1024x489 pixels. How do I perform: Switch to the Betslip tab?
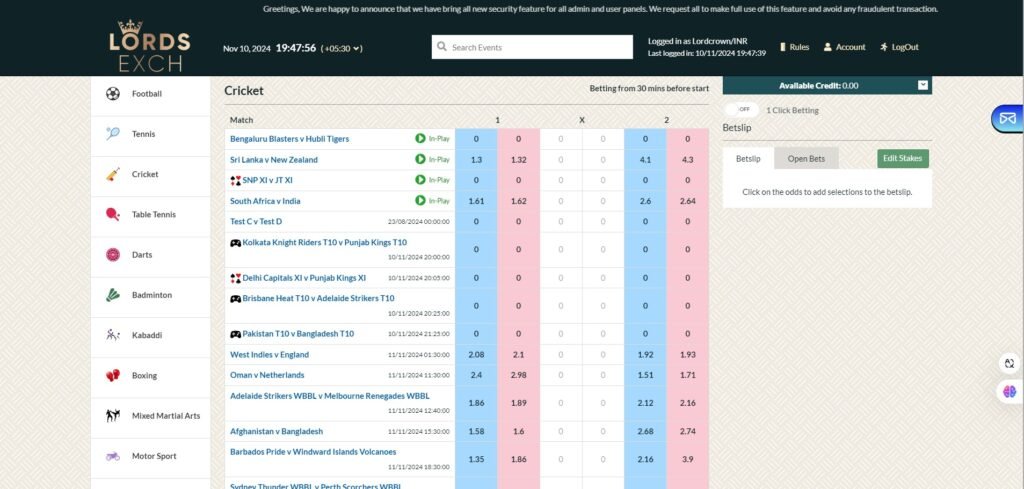click(x=748, y=159)
